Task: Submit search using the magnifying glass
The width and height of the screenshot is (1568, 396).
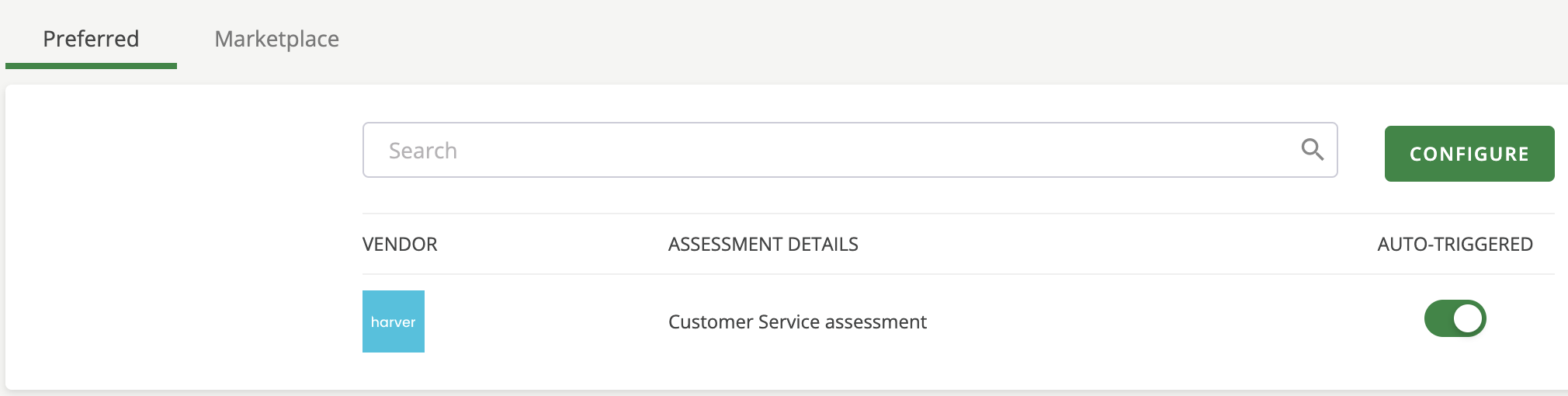Action: 1312,149
